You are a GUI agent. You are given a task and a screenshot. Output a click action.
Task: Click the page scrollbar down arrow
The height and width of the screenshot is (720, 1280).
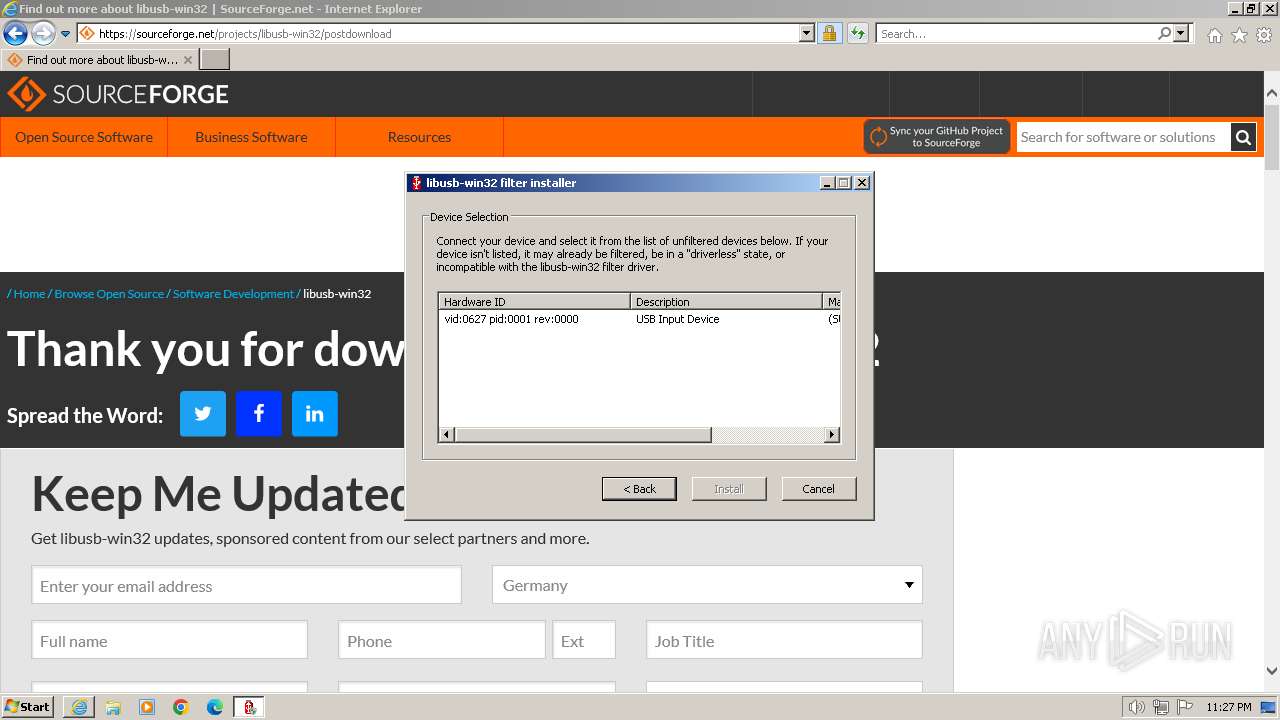pyautogui.click(x=1272, y=671)
